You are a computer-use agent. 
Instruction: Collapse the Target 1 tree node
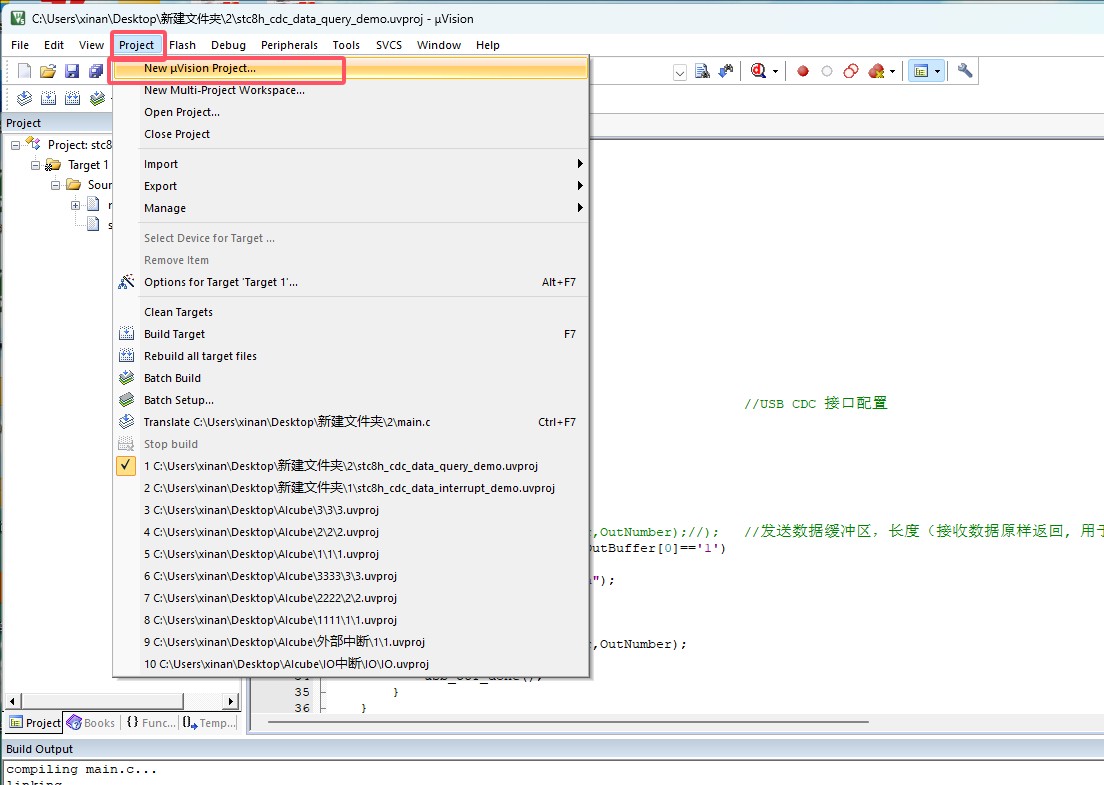point(37,165)
